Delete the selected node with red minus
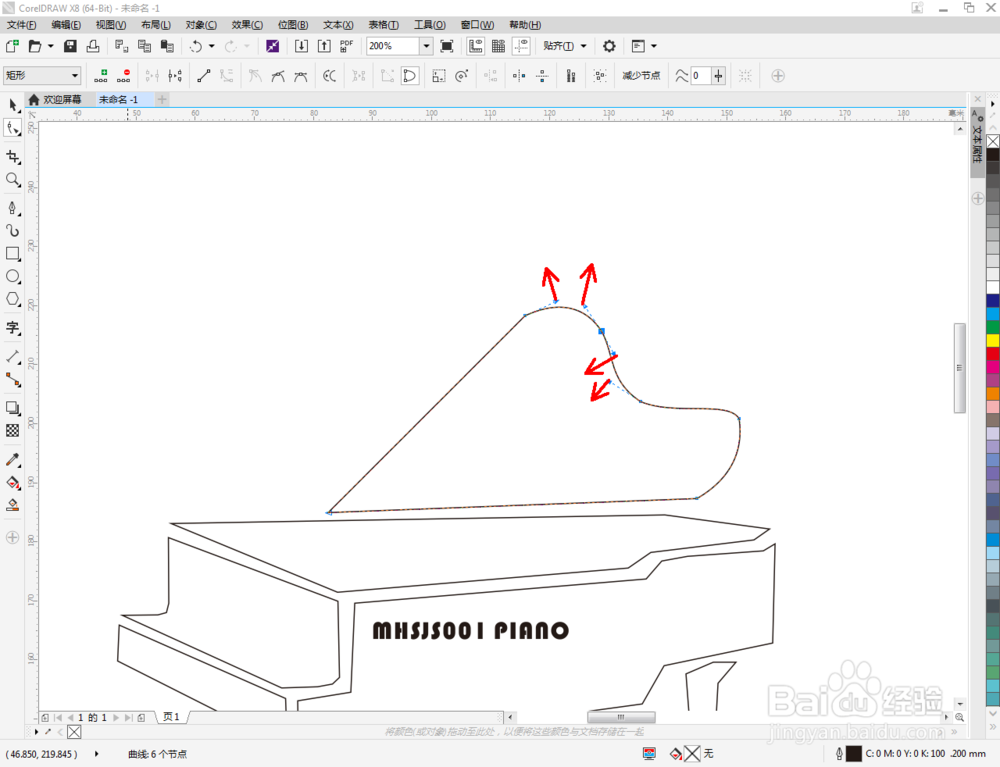This screenshot has width=1000, height=767. [x=124, y=76]
